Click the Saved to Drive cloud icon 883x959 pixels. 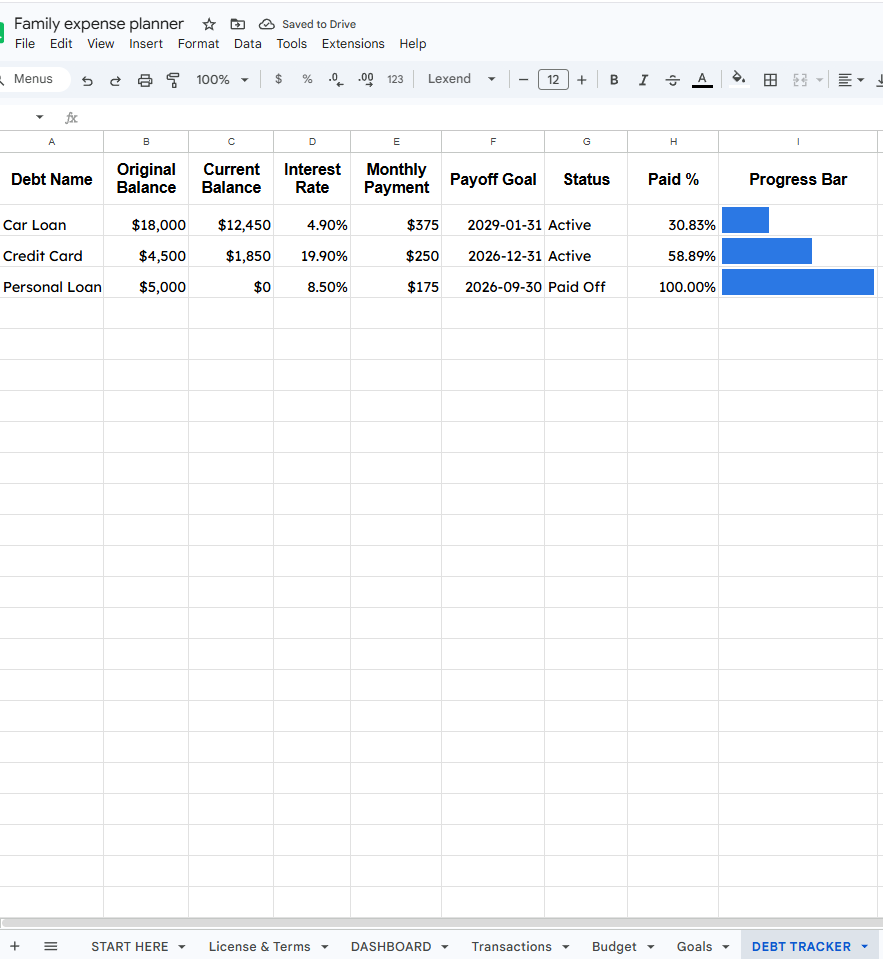[267, 24]
